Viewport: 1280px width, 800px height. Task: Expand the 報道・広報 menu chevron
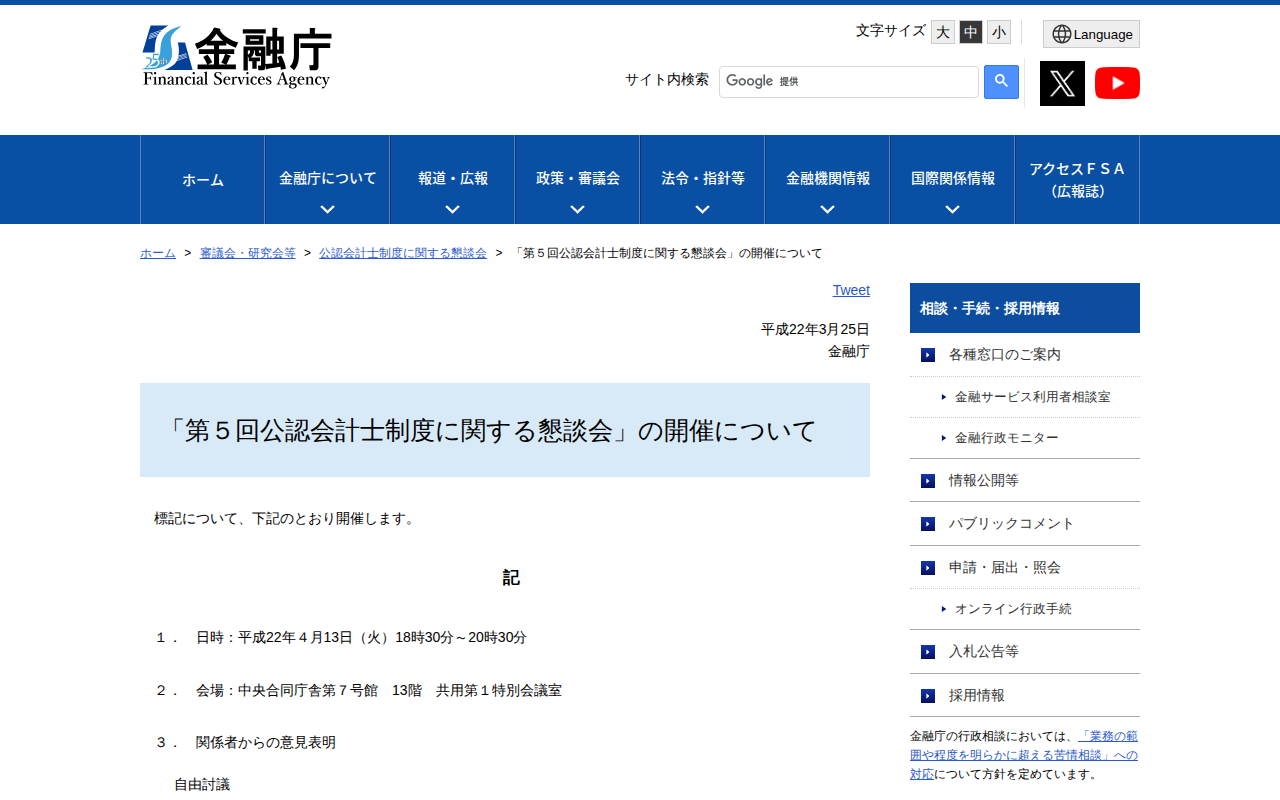point(452,210)
